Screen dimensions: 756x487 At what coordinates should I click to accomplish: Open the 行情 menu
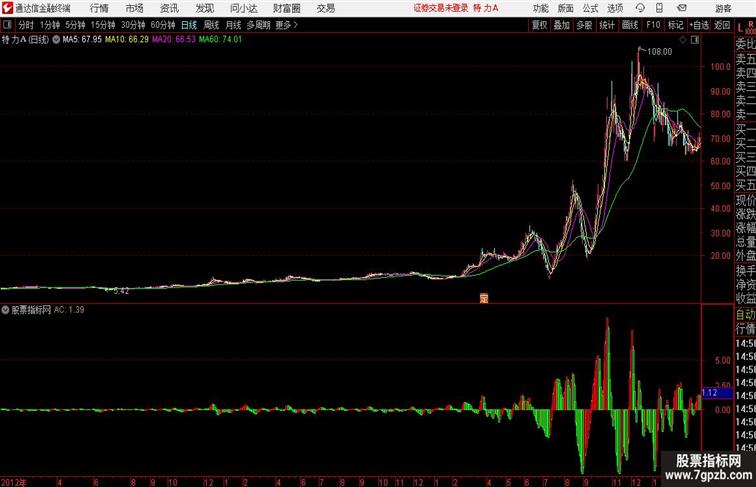click(99, 8)
